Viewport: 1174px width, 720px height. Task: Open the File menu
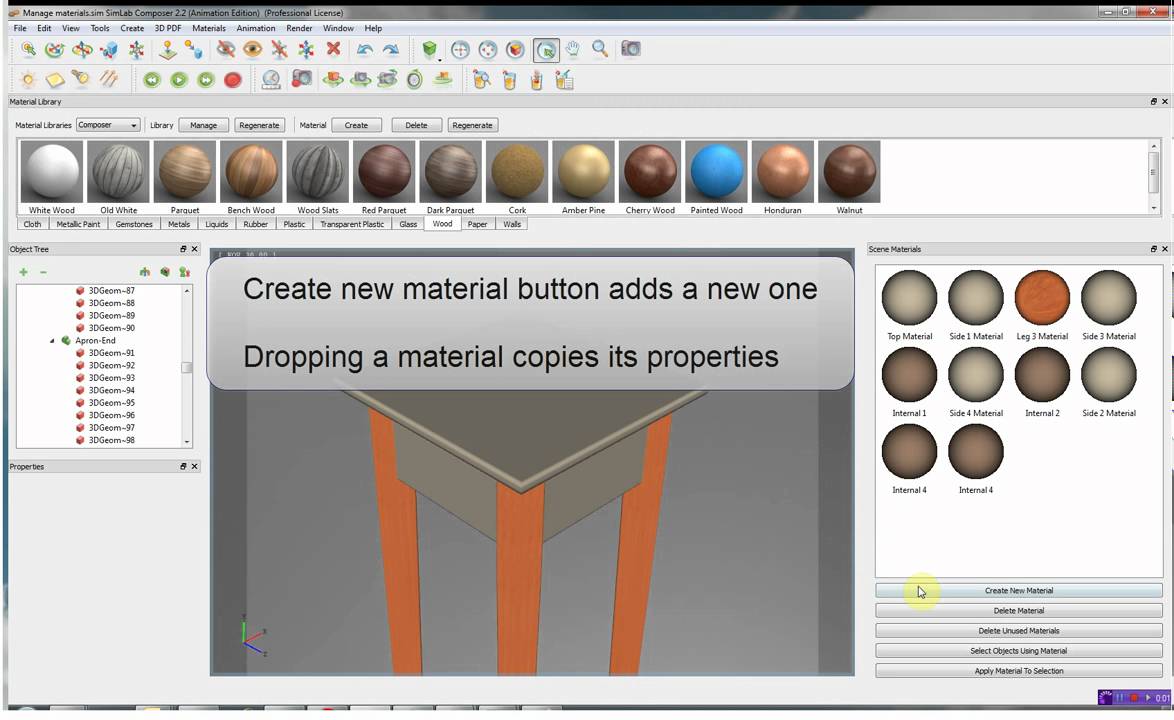click(x=20, y=28)
